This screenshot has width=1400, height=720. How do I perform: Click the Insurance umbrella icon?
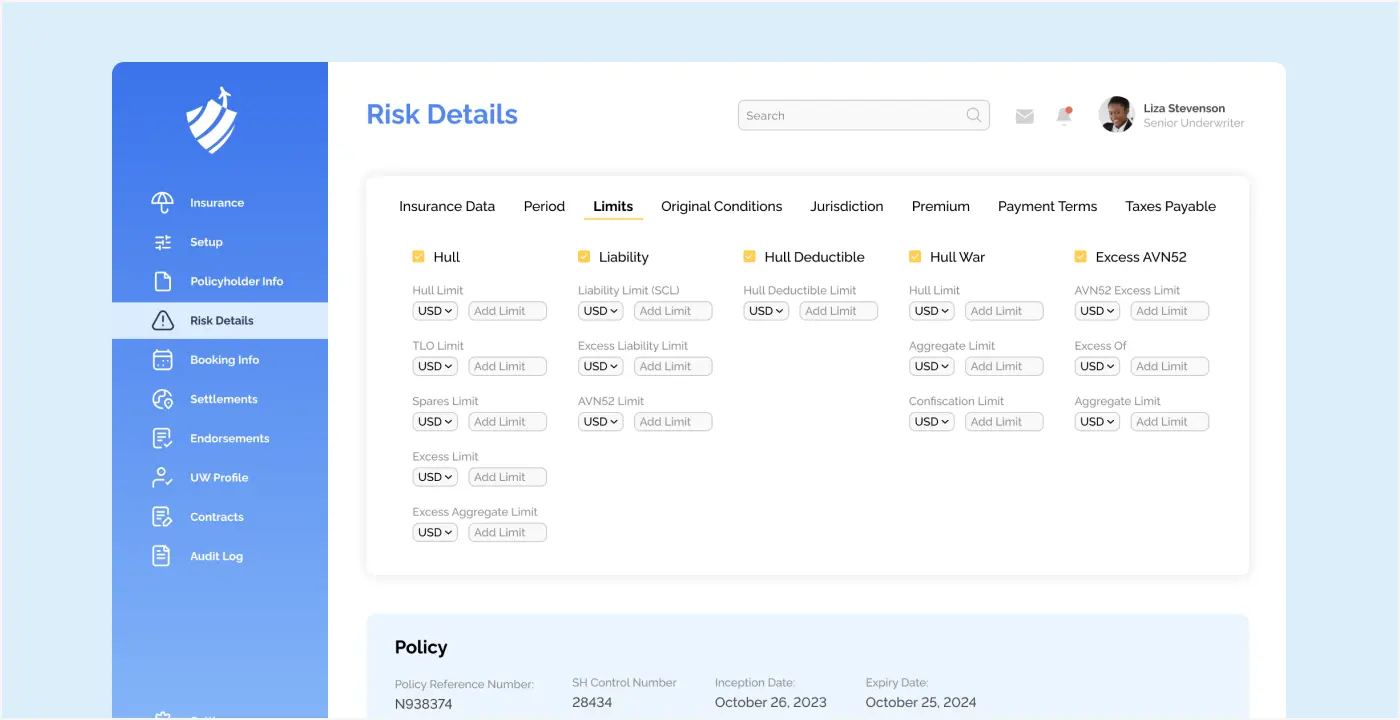coord(162,203)
